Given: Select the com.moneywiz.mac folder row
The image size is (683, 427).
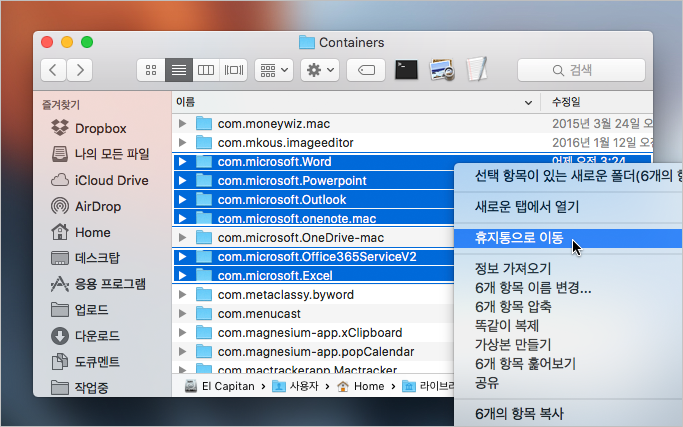Looking at the screenshot, I should (x=412, y=124).
